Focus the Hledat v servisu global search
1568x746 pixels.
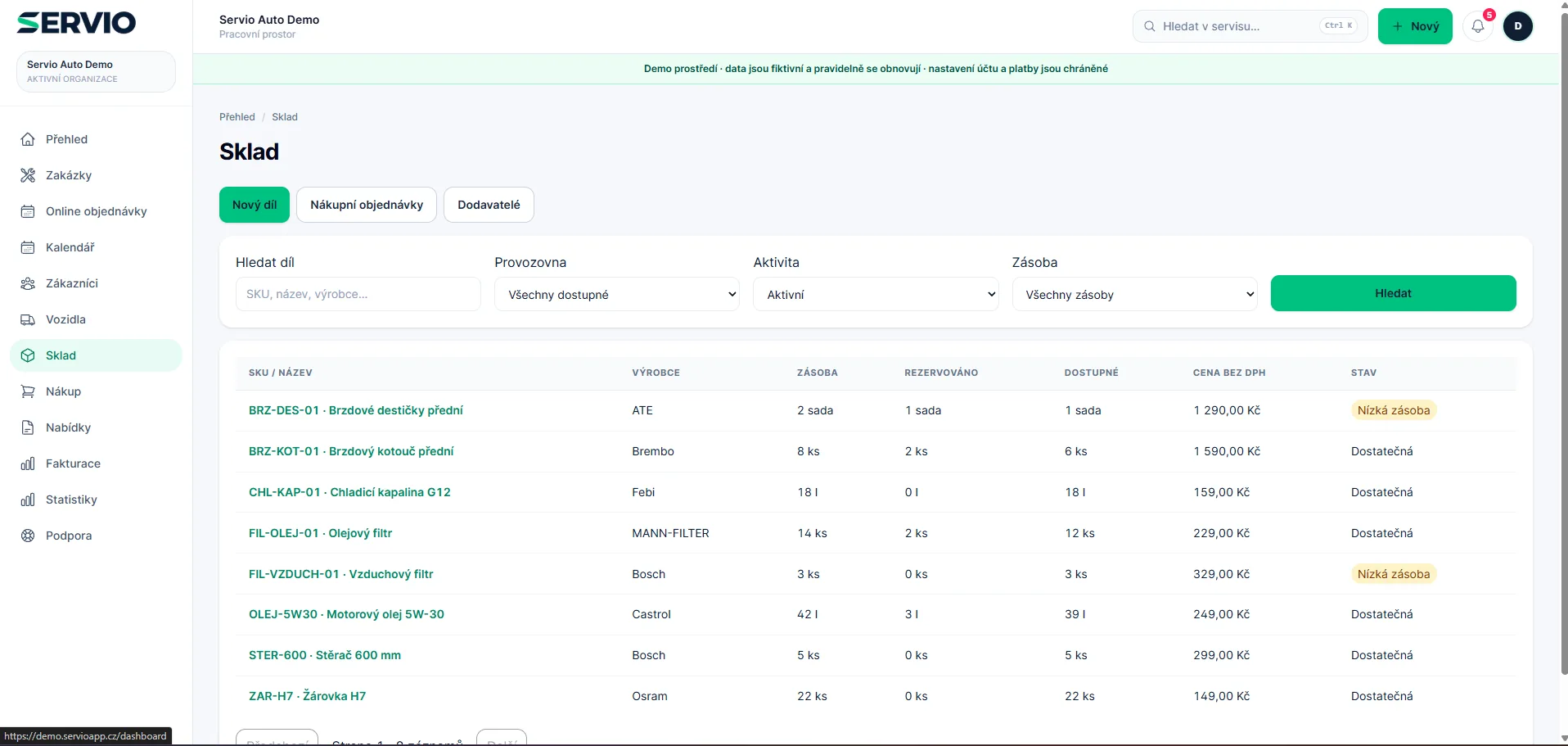1250,26
